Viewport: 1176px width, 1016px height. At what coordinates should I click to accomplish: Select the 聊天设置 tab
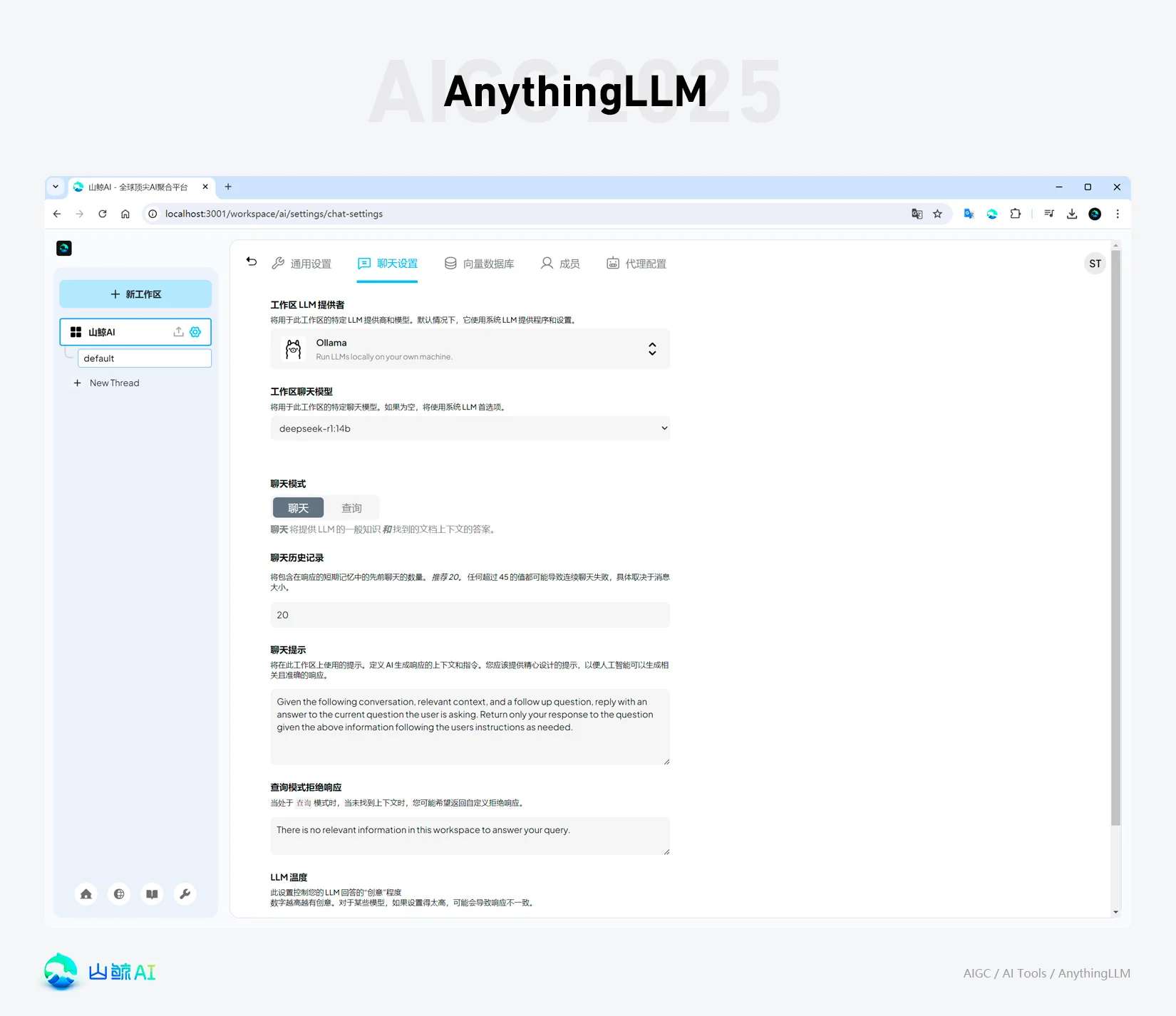coord(388,264)
